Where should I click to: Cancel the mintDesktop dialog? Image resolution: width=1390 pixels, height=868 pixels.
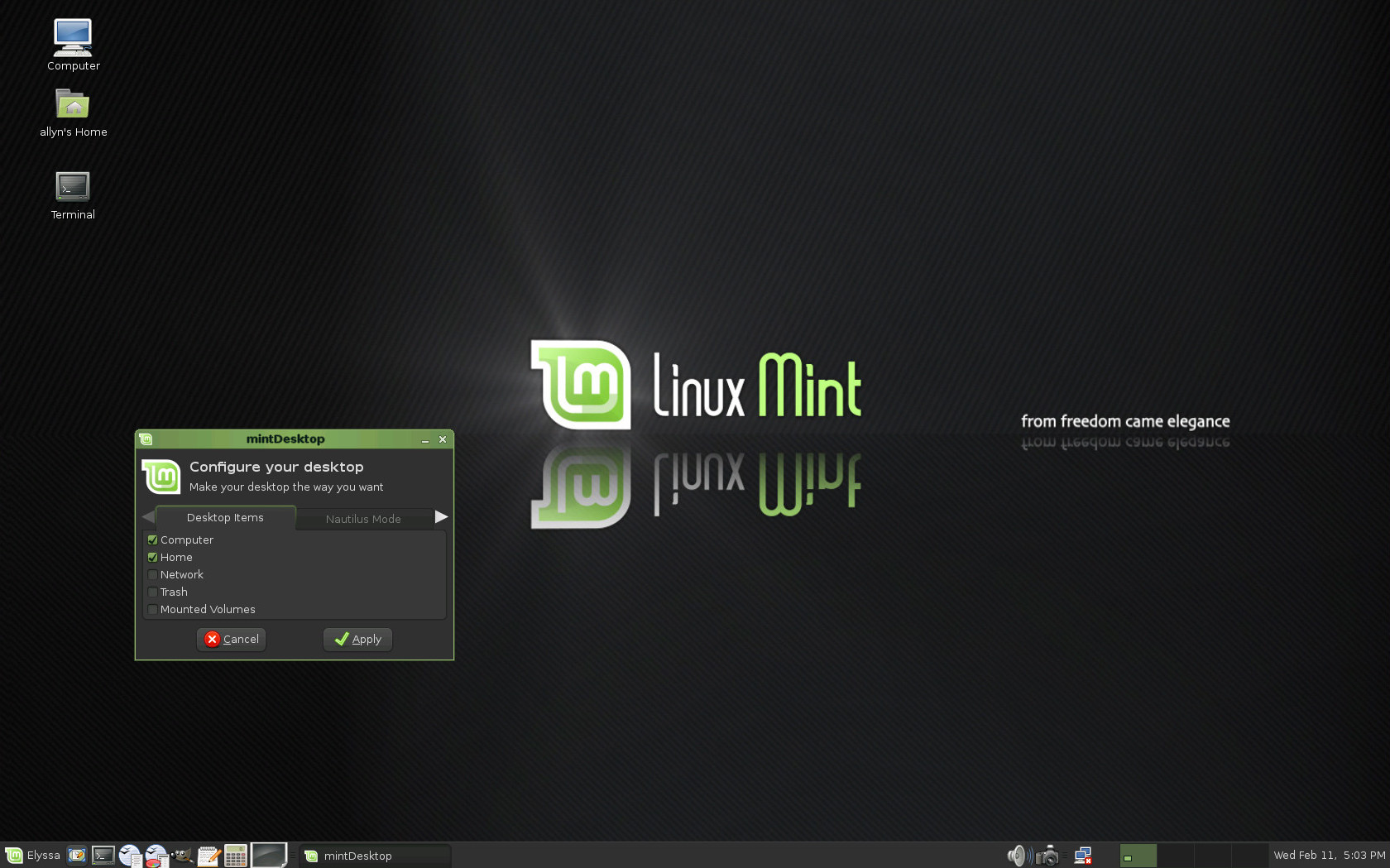231,639
